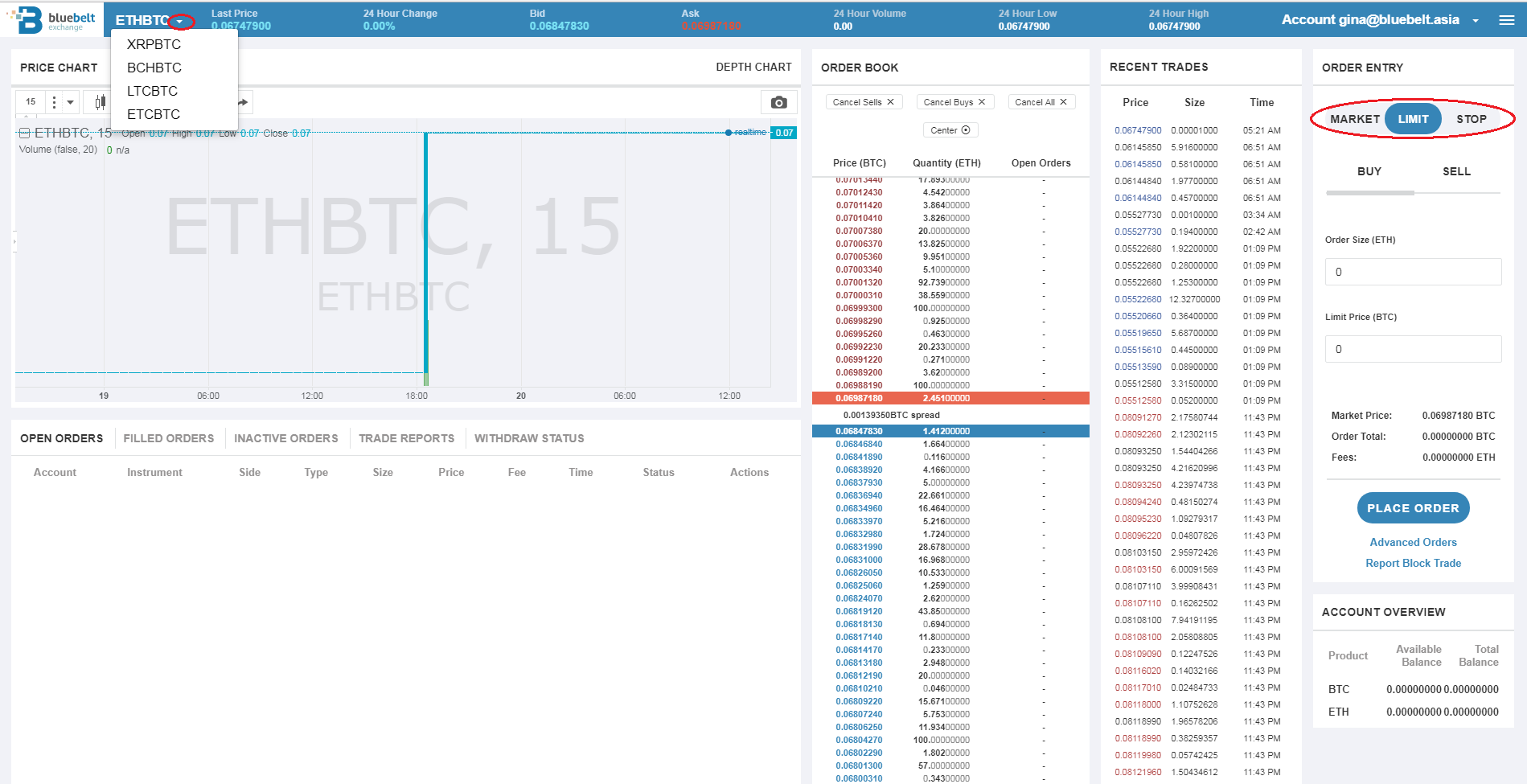Switch order side to Buy
Image resolution: width=1527 pixels, height=784 pixels.
(1369, 171)
